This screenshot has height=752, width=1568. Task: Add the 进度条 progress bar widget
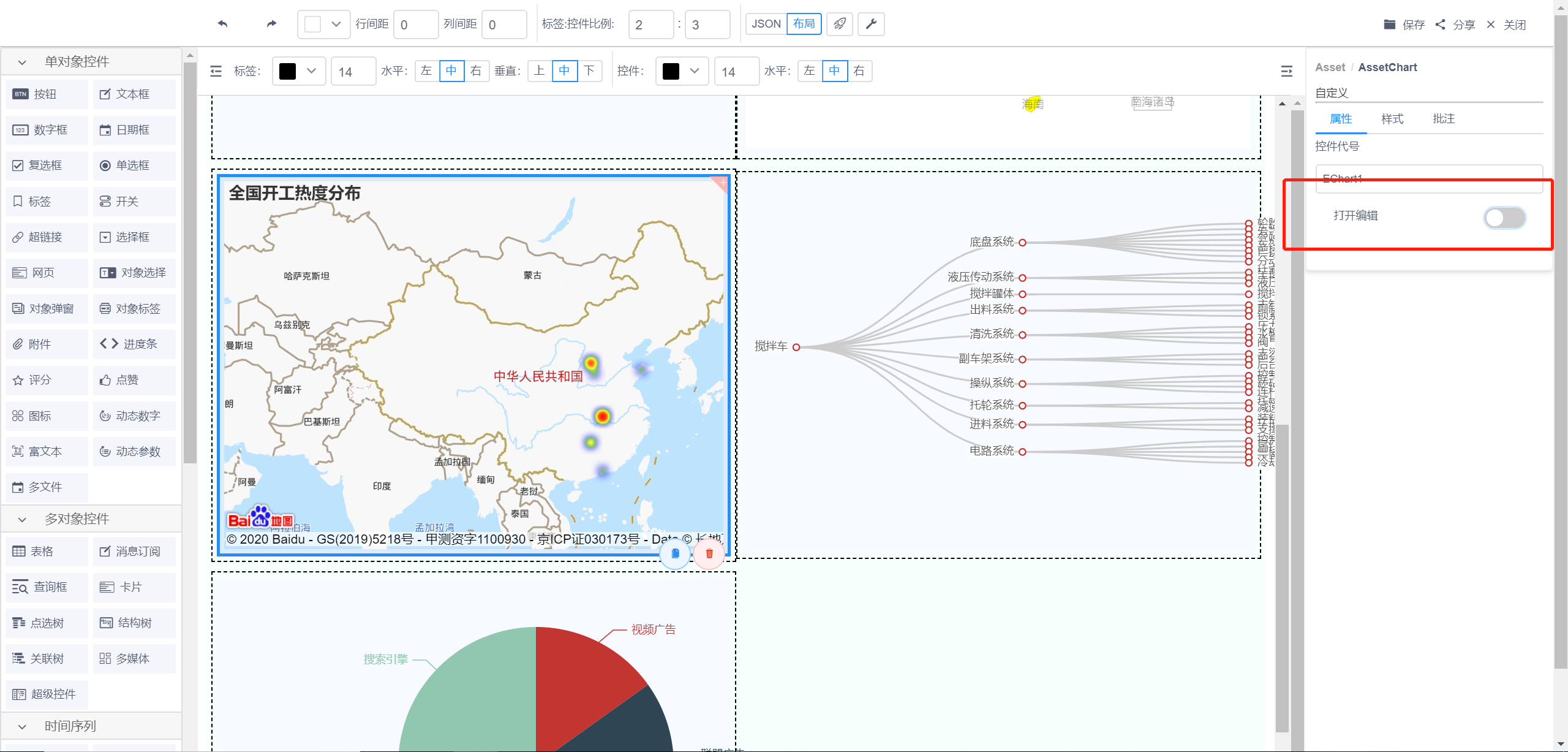134,344
